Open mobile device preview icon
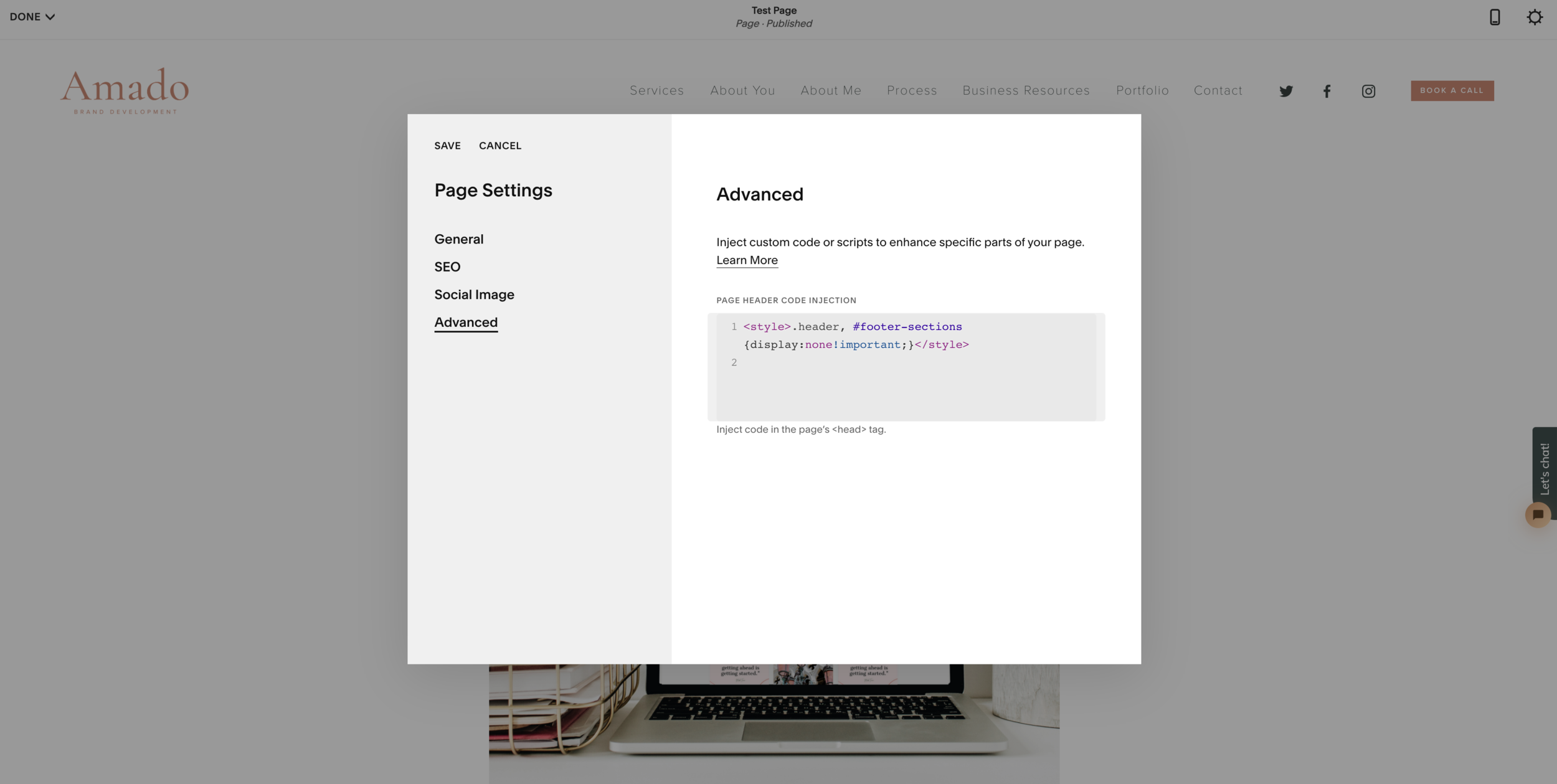 tap(1494, 17)
